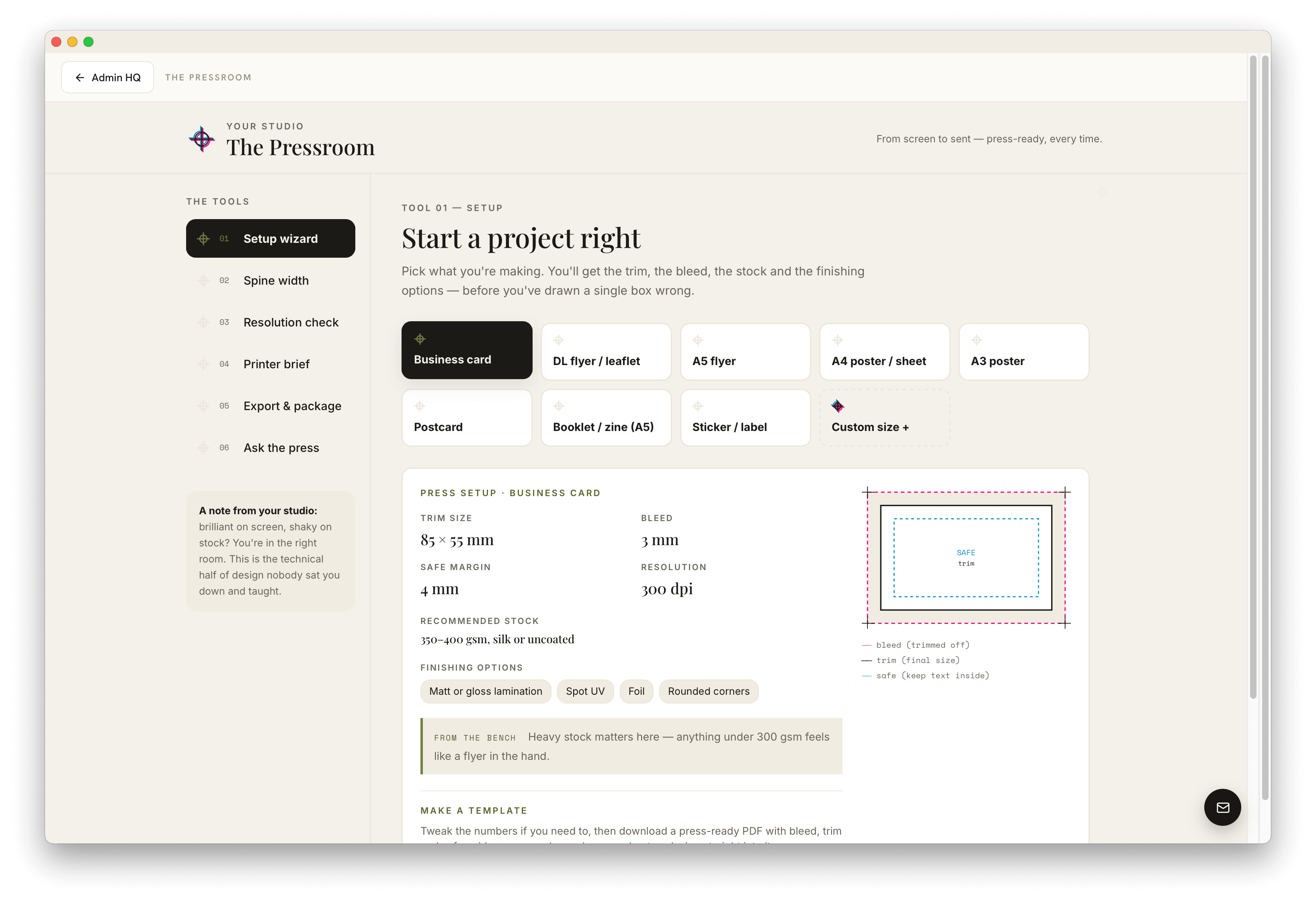Image resolution: width=1316 pixels, height=903 pixels.
Task: Click the crosshair icon on Sticker / label card
Action: [x=698, y=406]
